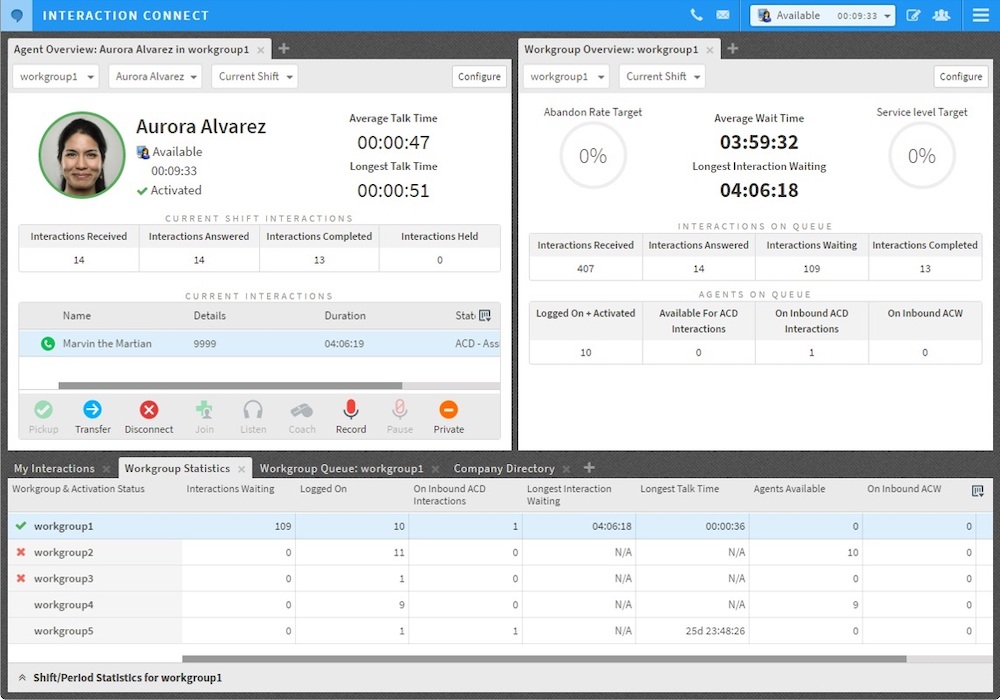Start recording with Record microphone

[x=351, y=418]
